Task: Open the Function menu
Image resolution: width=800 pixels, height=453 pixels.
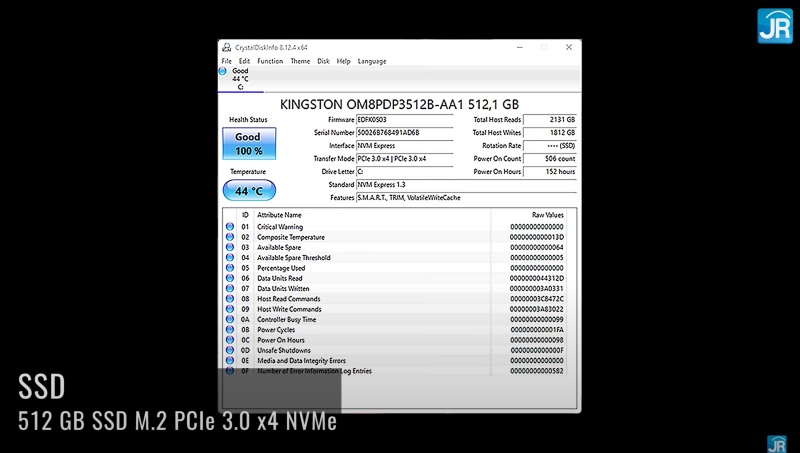Action: (x=270, y=61)
